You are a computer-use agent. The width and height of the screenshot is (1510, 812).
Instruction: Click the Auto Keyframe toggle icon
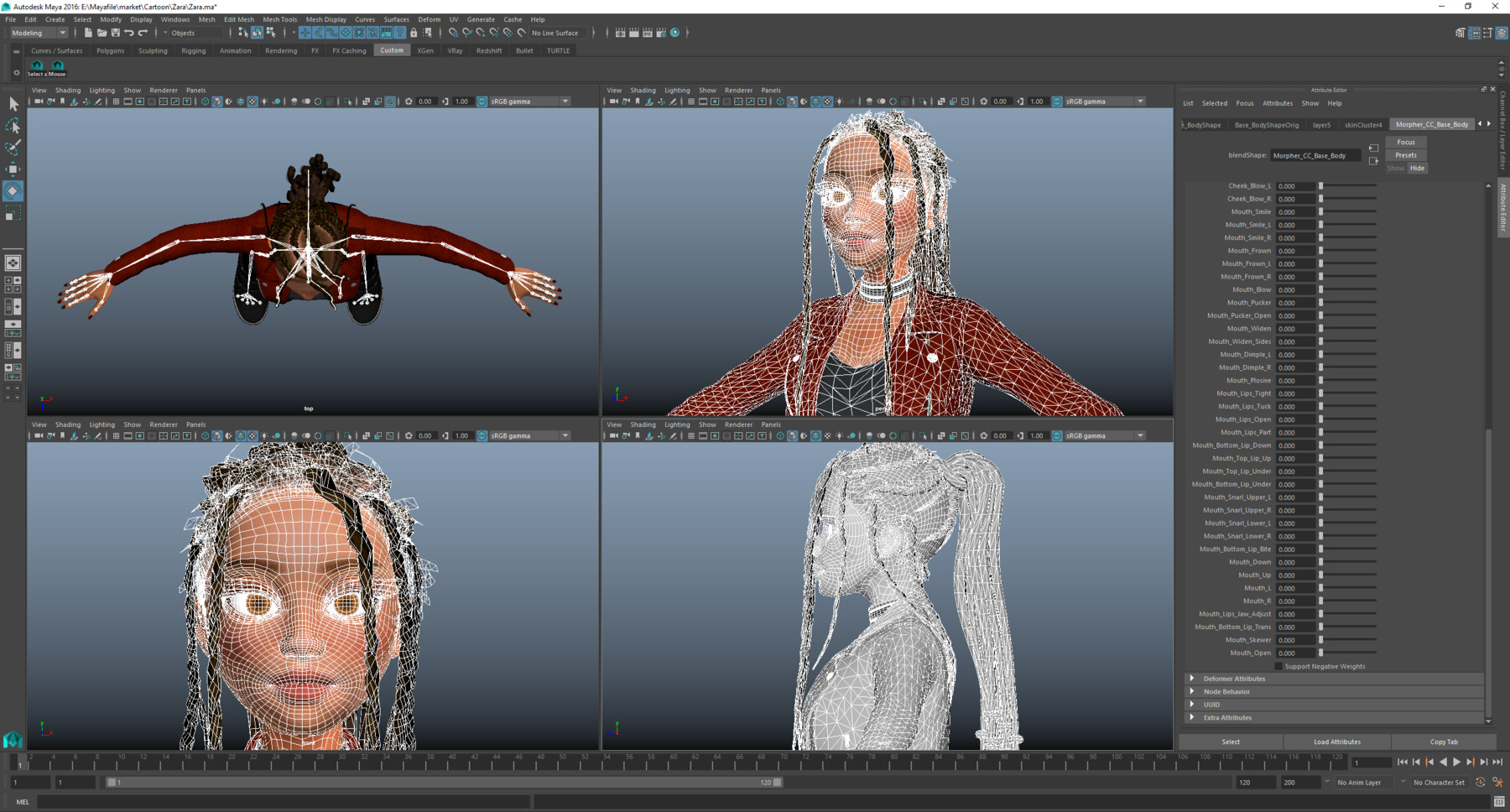point(1481,783)
